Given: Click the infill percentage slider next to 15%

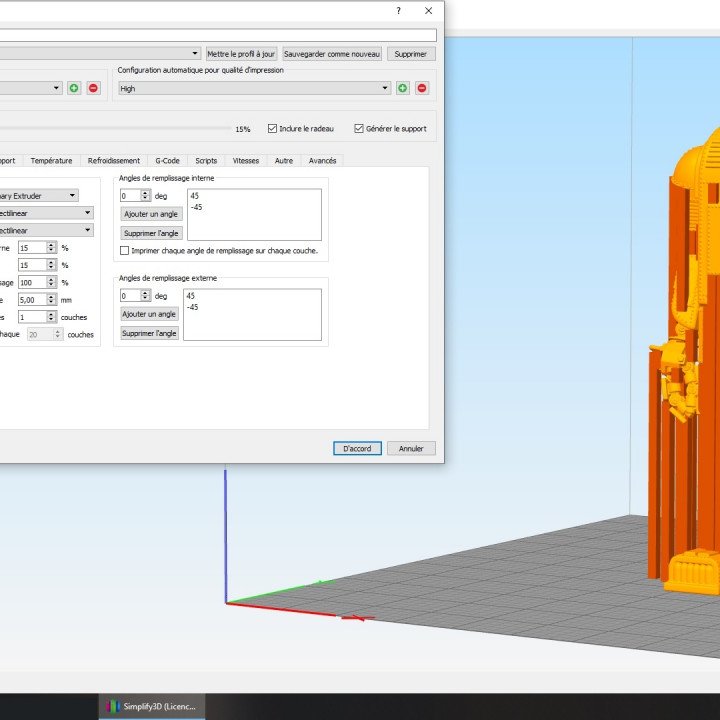Looking at the screenshot, I should 115,128.
